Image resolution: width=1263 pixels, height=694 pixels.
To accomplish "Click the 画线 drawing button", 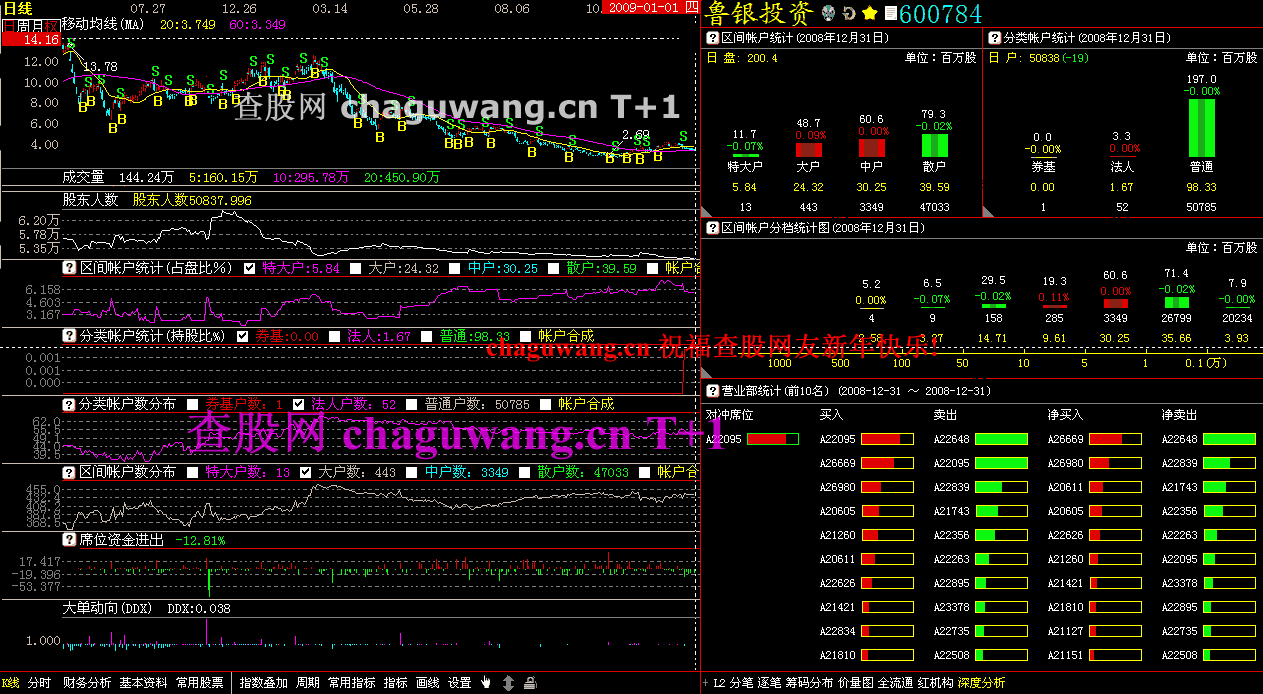I will pos(427,683).
